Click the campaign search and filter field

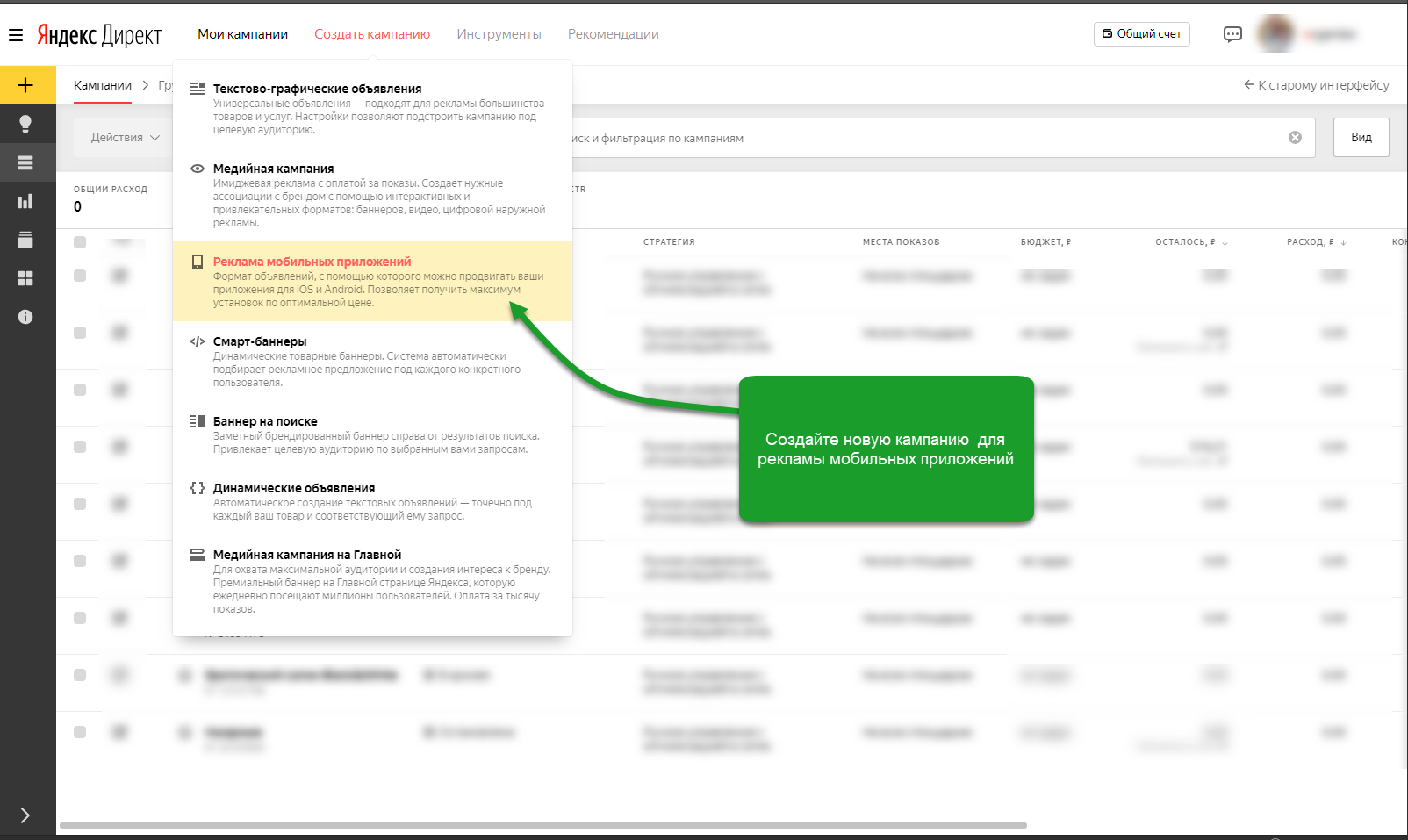pyautogui.click(x=922, y=138)
